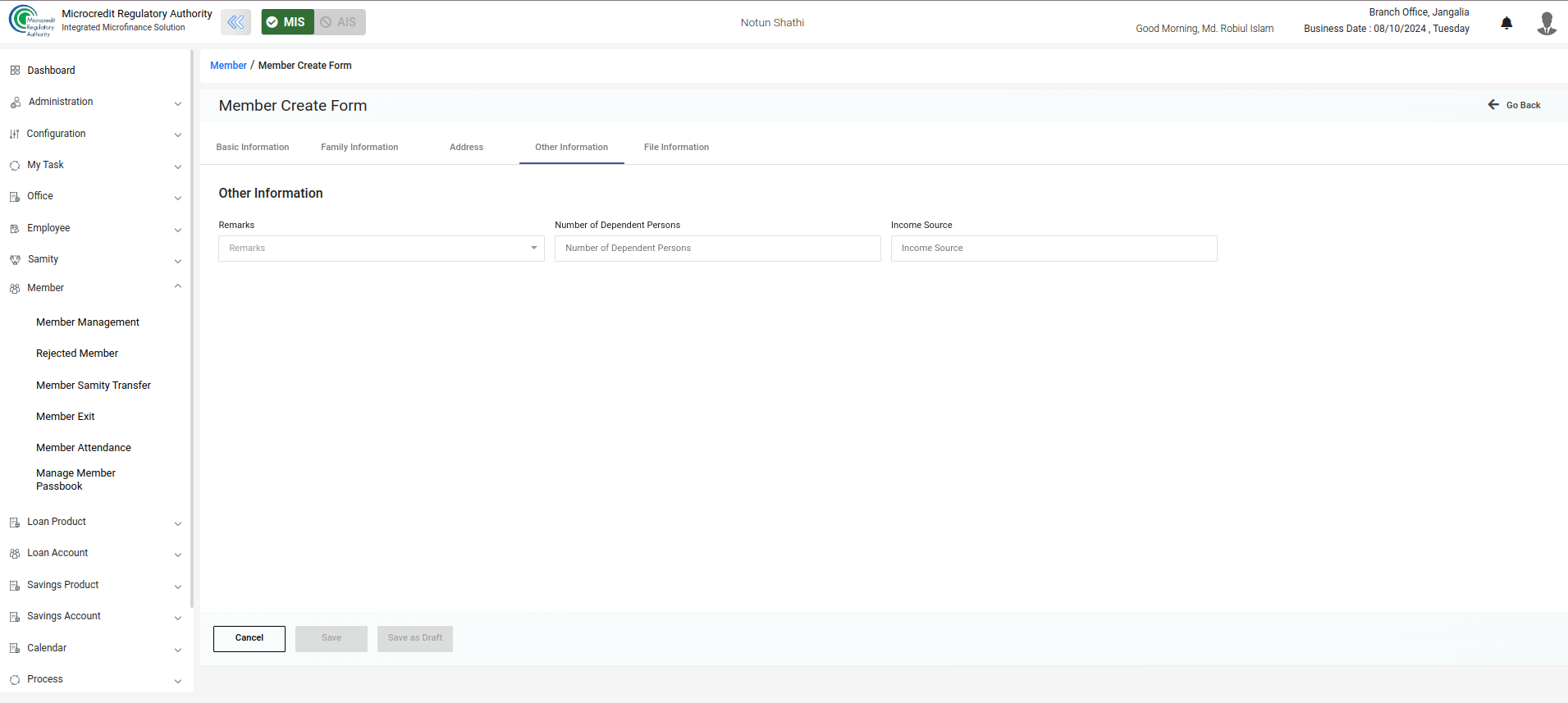This screenshot has width=1568, height=703.
Task: Open Dashboard from sidebar
Action: click(x=51, y=71)
